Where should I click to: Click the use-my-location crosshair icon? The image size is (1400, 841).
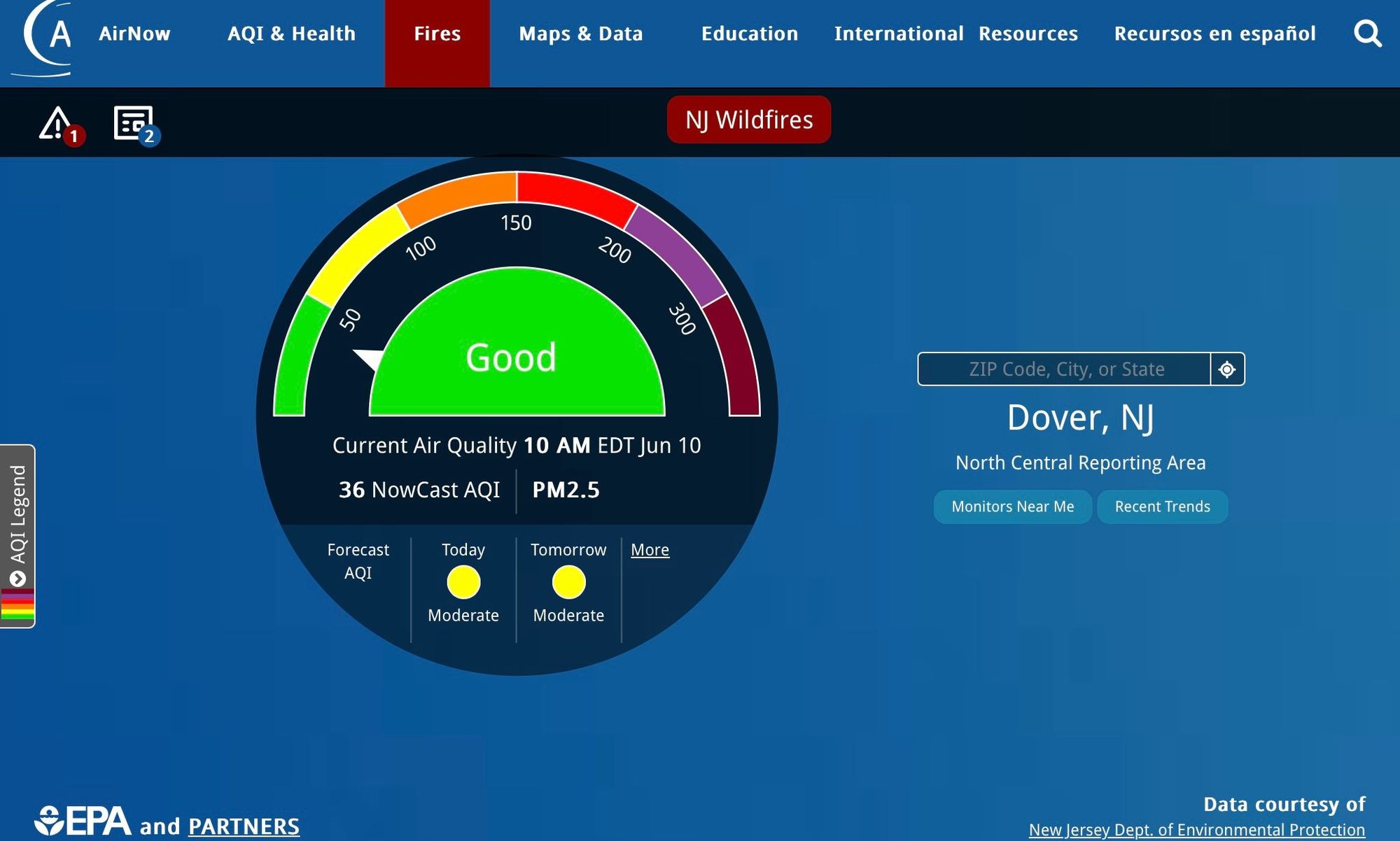[x=1227, y=369]
